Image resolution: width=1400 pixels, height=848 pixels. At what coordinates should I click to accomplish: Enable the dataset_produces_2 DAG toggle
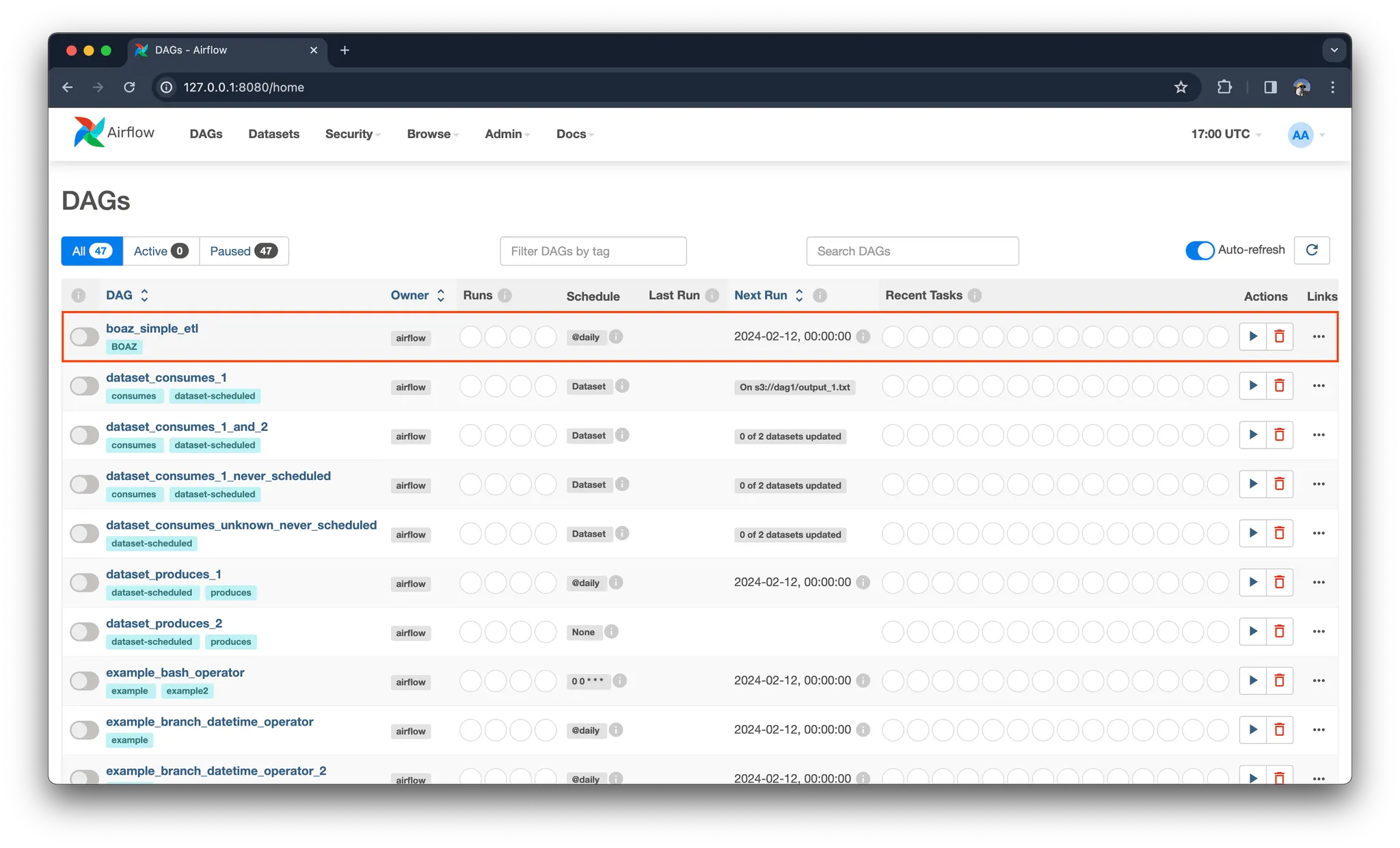point(85,632)
